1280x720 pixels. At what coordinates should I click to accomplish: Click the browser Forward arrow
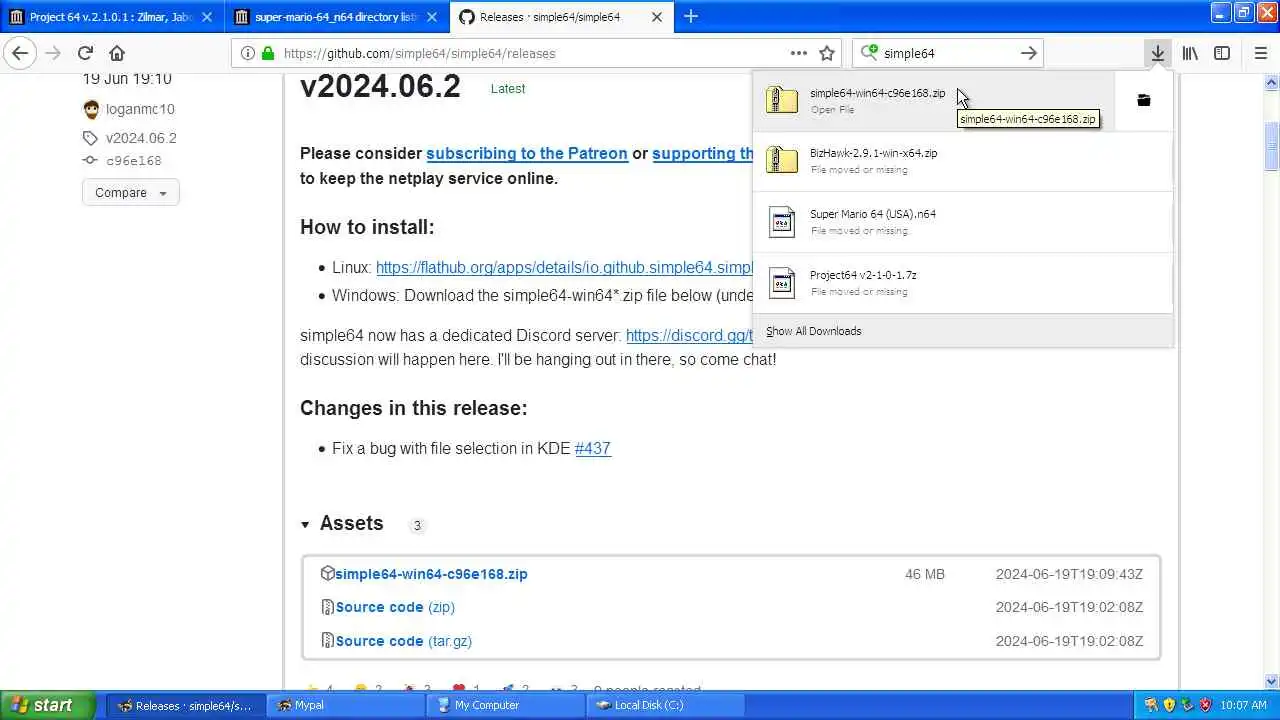coord(52,53)
